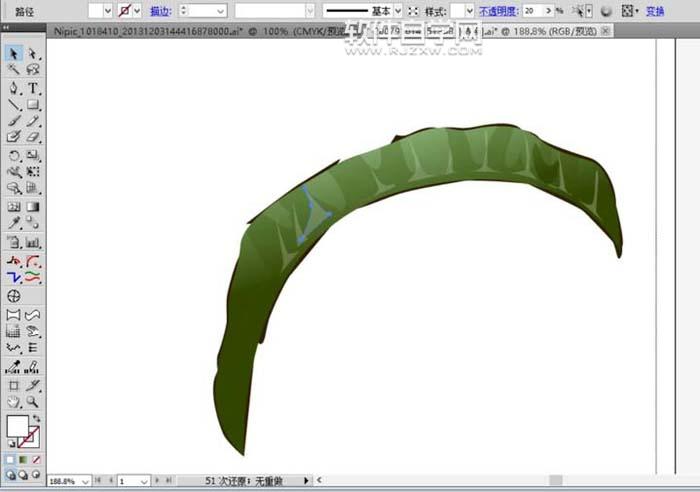Click the white fill color swatch
This screenshot has width=700, height=492.
tap(17, 427)
